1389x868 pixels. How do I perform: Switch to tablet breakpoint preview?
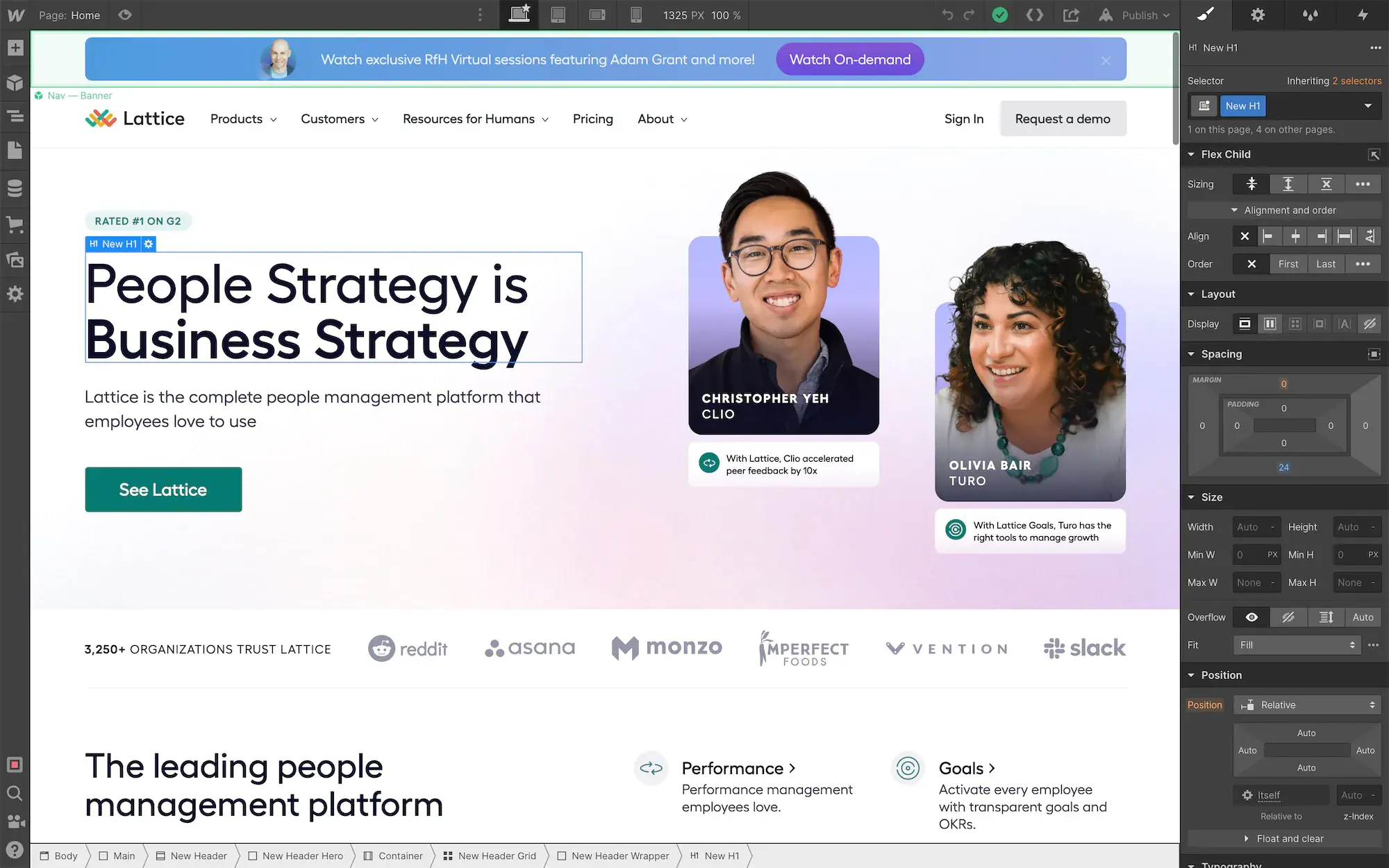point(558,15)
